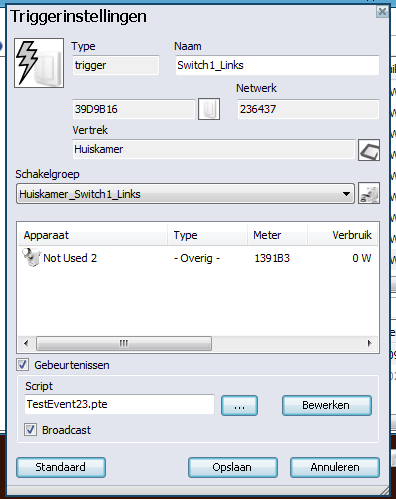Toggle the Gebeurtenissen checkbox
396x499 pixels.
tap(23, 365)
